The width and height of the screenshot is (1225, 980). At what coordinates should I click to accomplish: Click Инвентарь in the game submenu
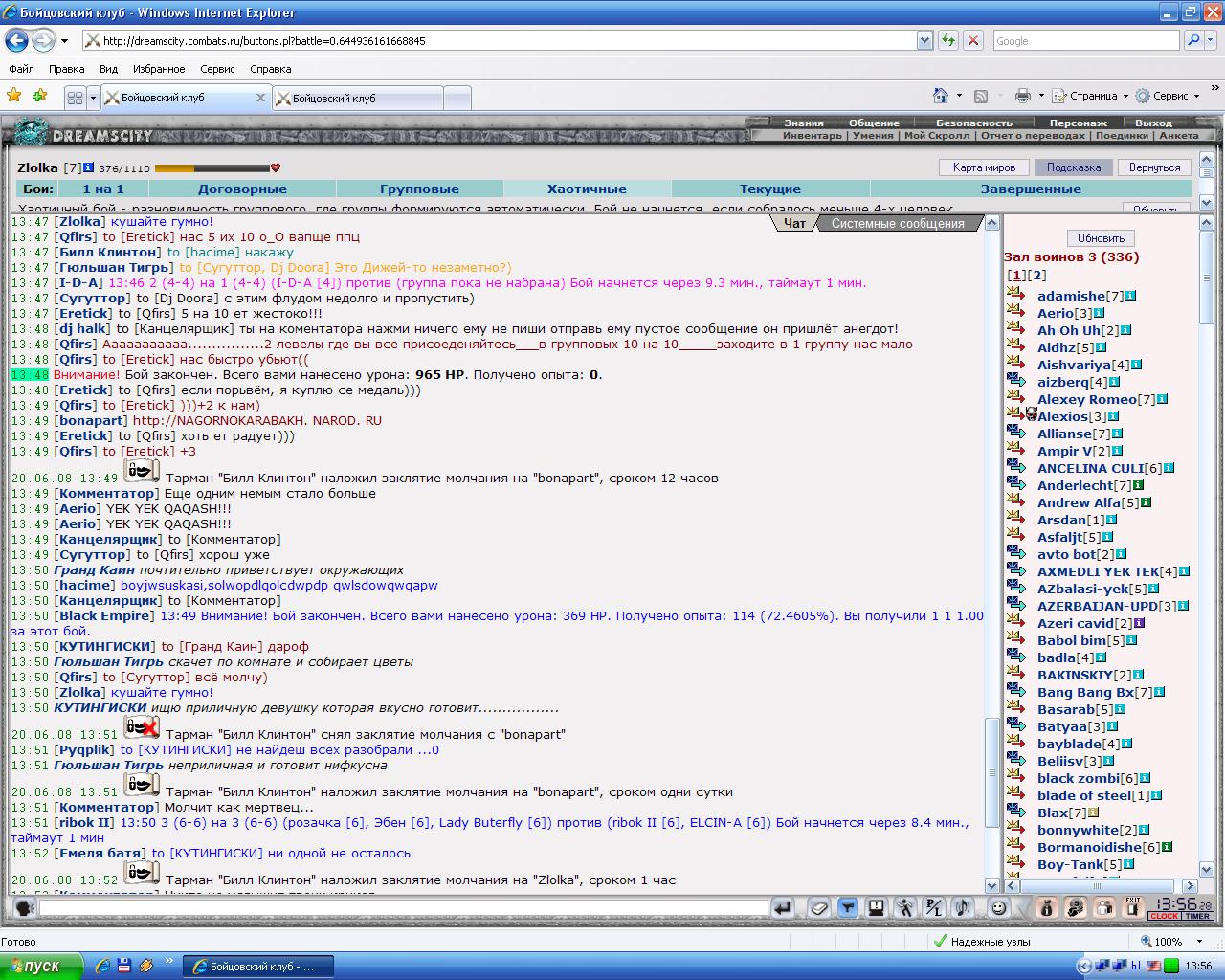click(x=812, y=135)
